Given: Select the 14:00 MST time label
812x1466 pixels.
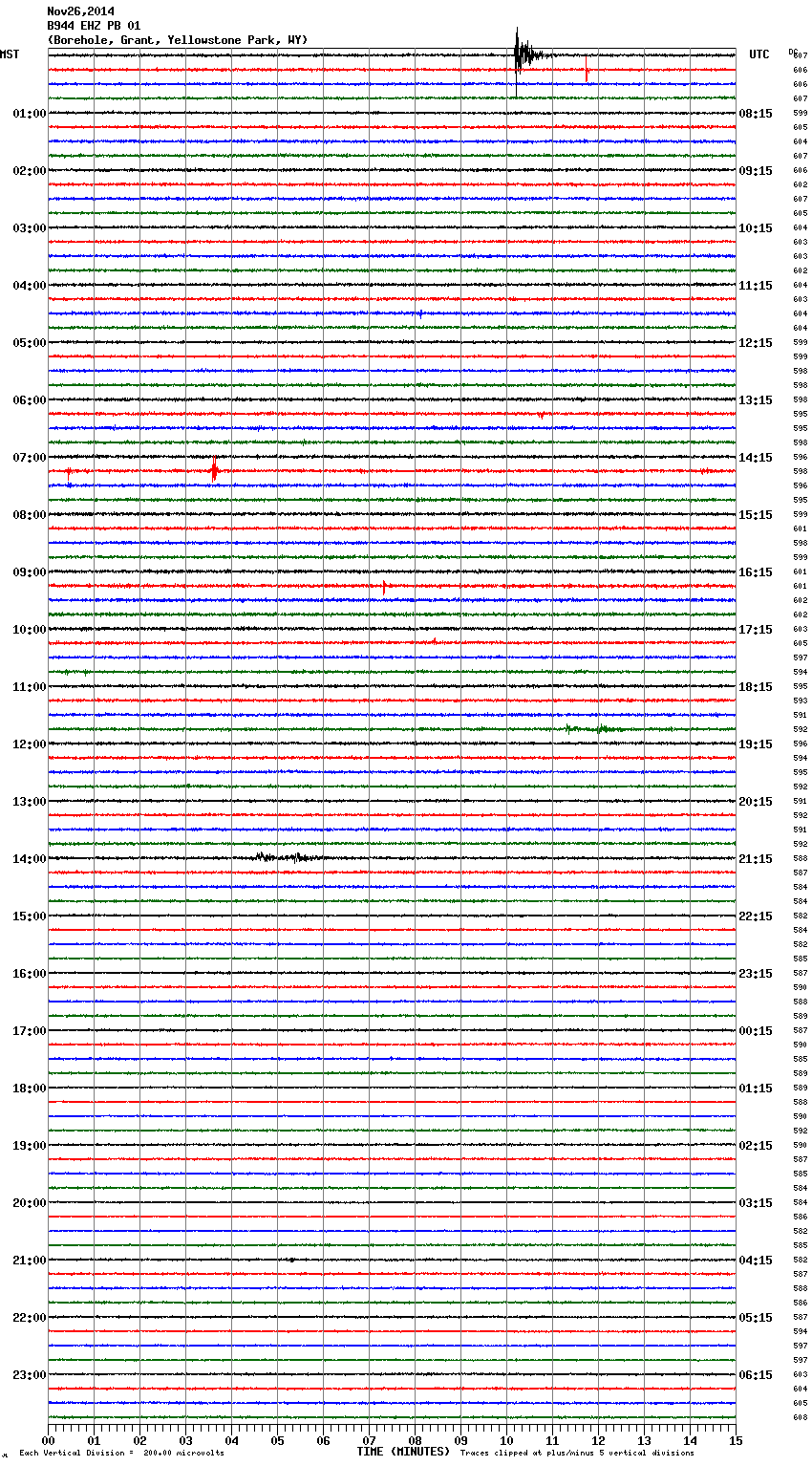Looking at the screenshot, I should [30, 859].
